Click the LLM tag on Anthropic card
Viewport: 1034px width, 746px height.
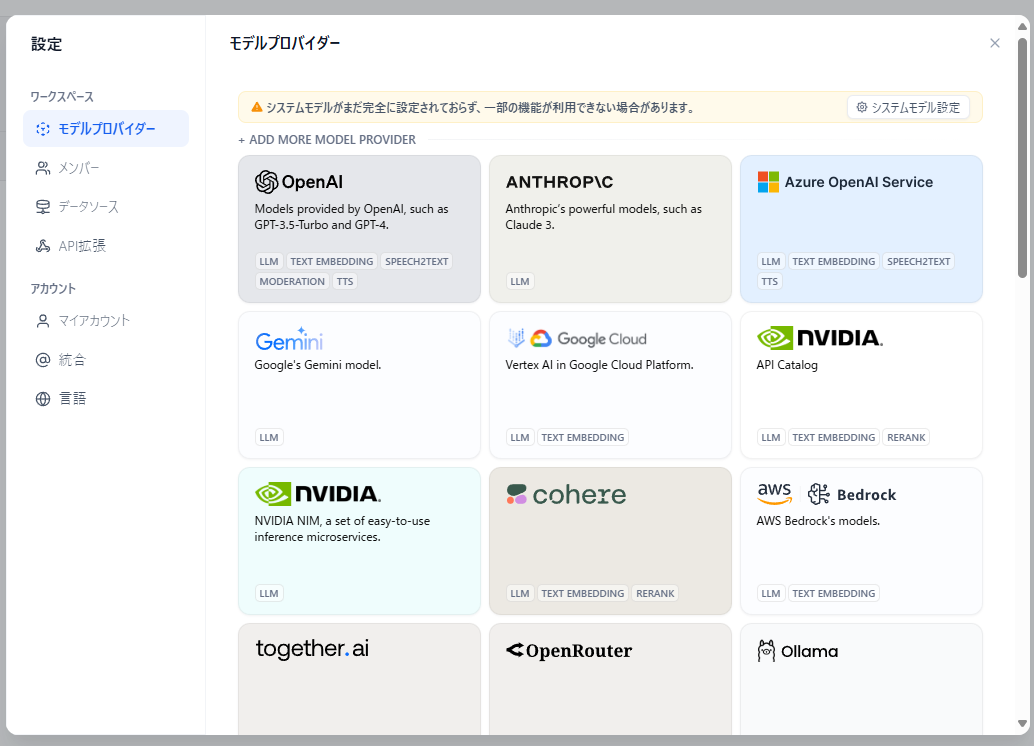520,282
